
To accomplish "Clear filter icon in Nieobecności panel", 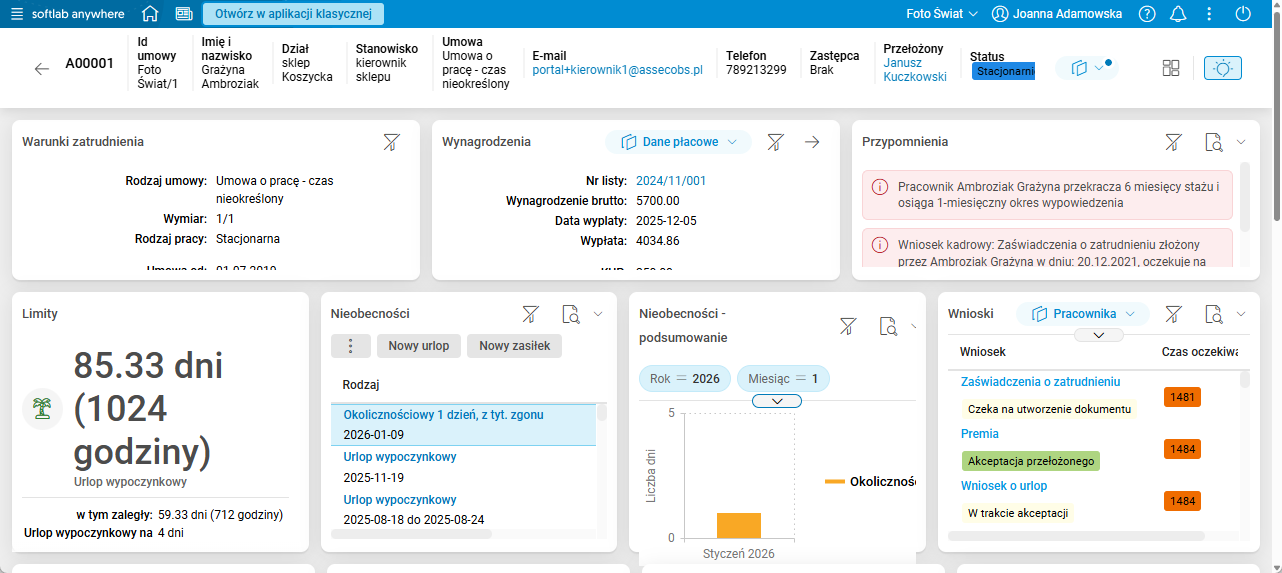I will pyautogui.click(x=530, y=314).
